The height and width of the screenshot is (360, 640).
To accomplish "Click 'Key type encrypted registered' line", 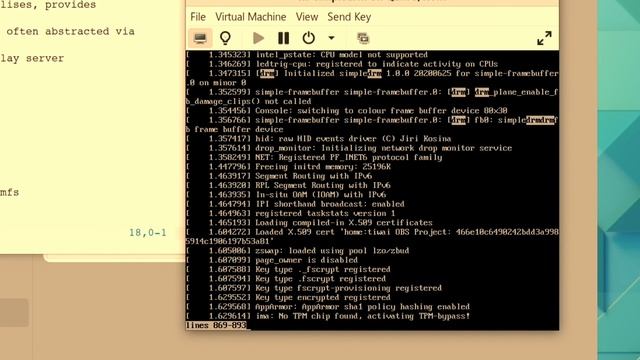I will [x=289, y=297].
